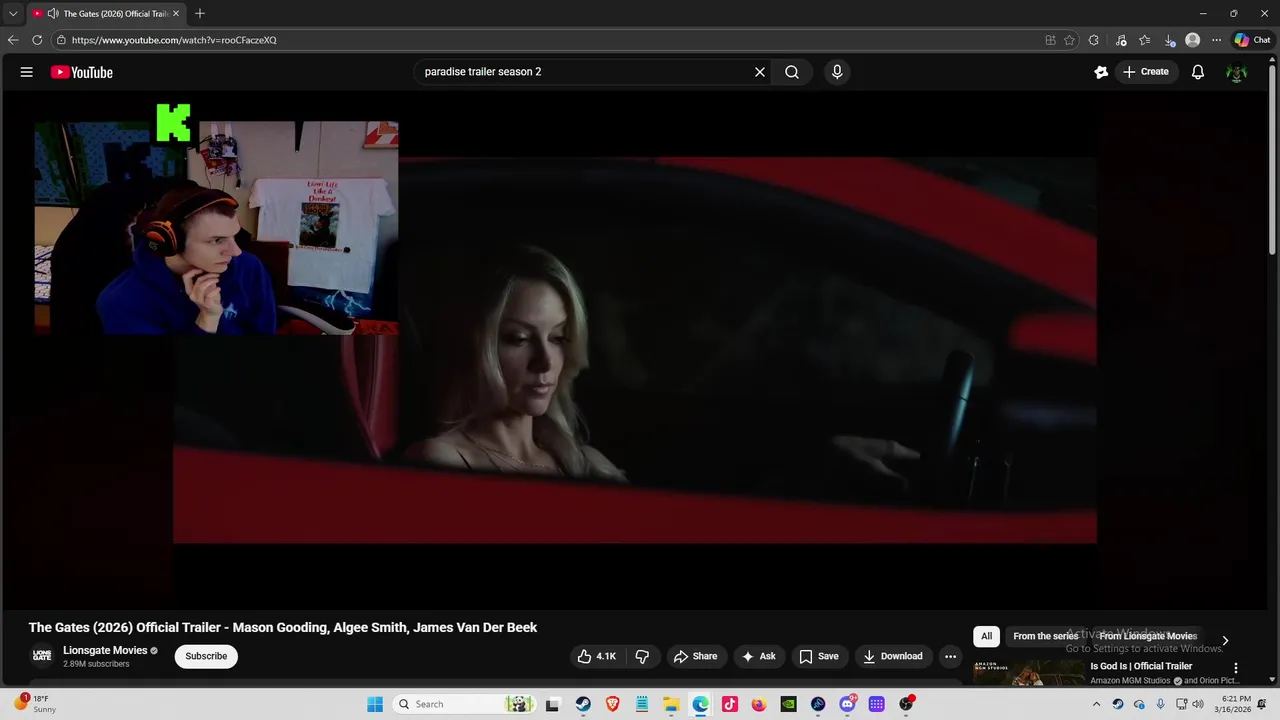Select the From Lionsgate Movies chip
Viewport: 1280px width, 720px height.
(x=1148, y=636)
